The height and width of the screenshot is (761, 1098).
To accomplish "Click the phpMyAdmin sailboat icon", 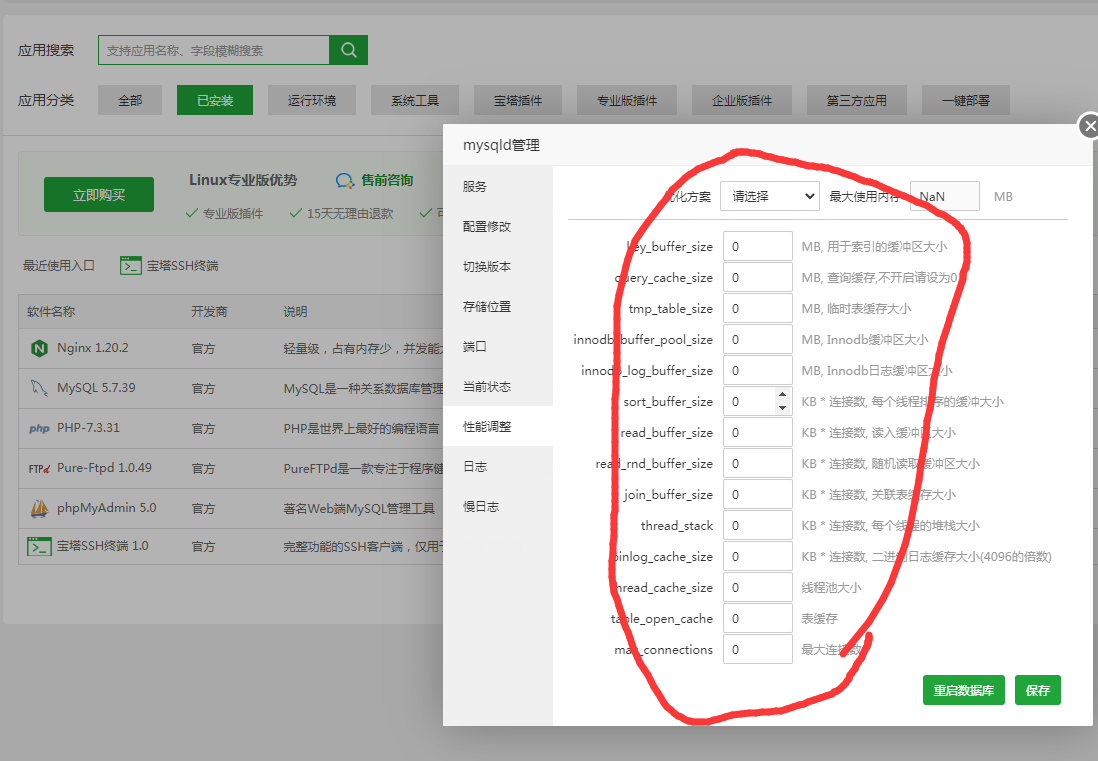I will point(39,508).
